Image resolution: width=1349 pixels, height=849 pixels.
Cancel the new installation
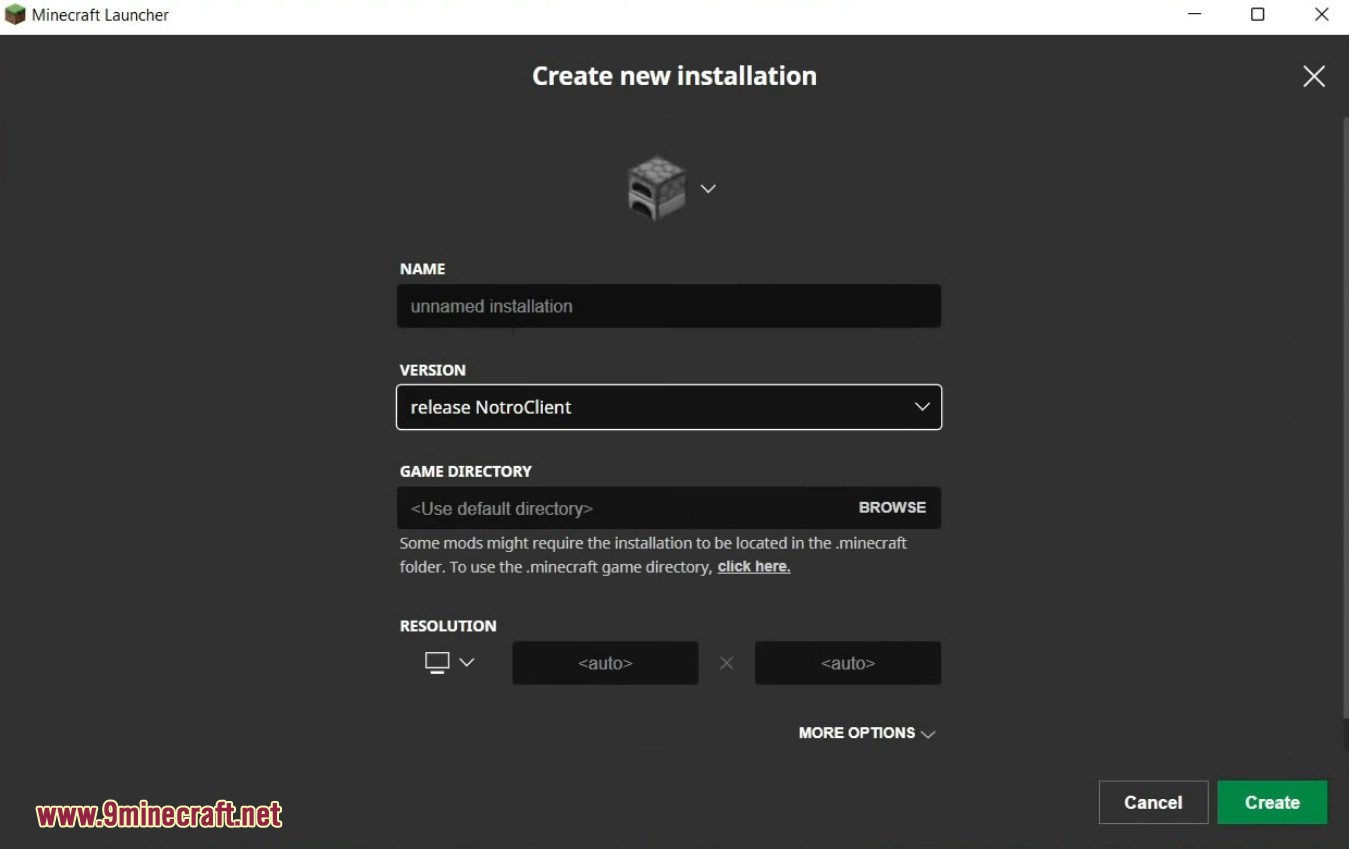[1153, 802]
